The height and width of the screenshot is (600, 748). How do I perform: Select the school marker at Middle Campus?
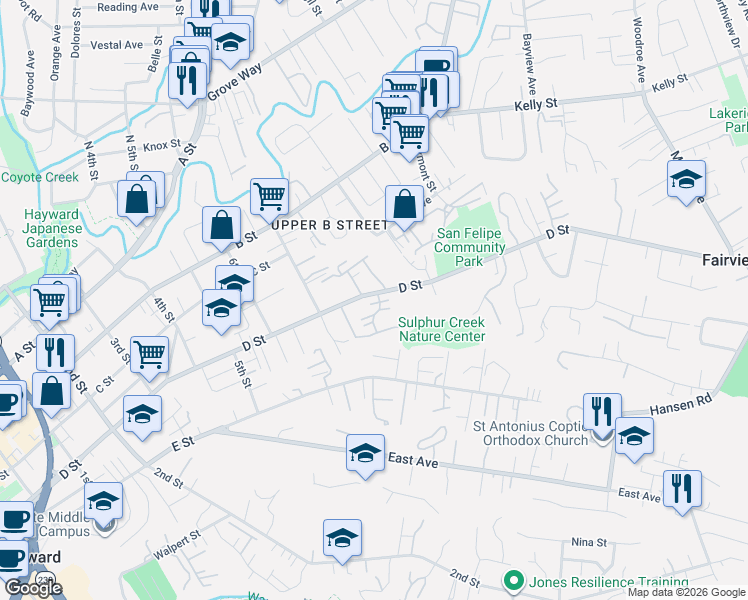[x=104, y=504]
